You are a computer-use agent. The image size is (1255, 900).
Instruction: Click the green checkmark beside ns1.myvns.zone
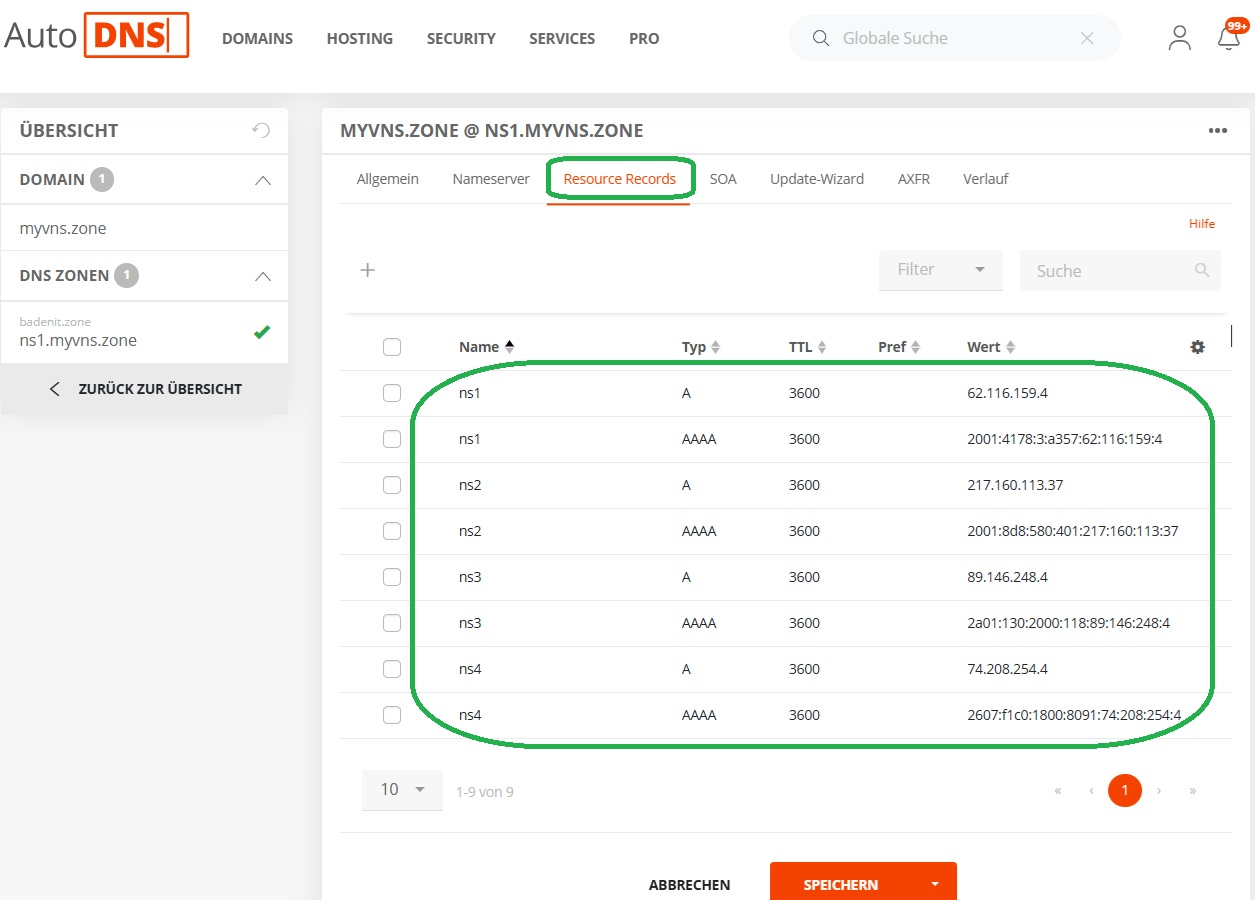click(x=262, y=332)
